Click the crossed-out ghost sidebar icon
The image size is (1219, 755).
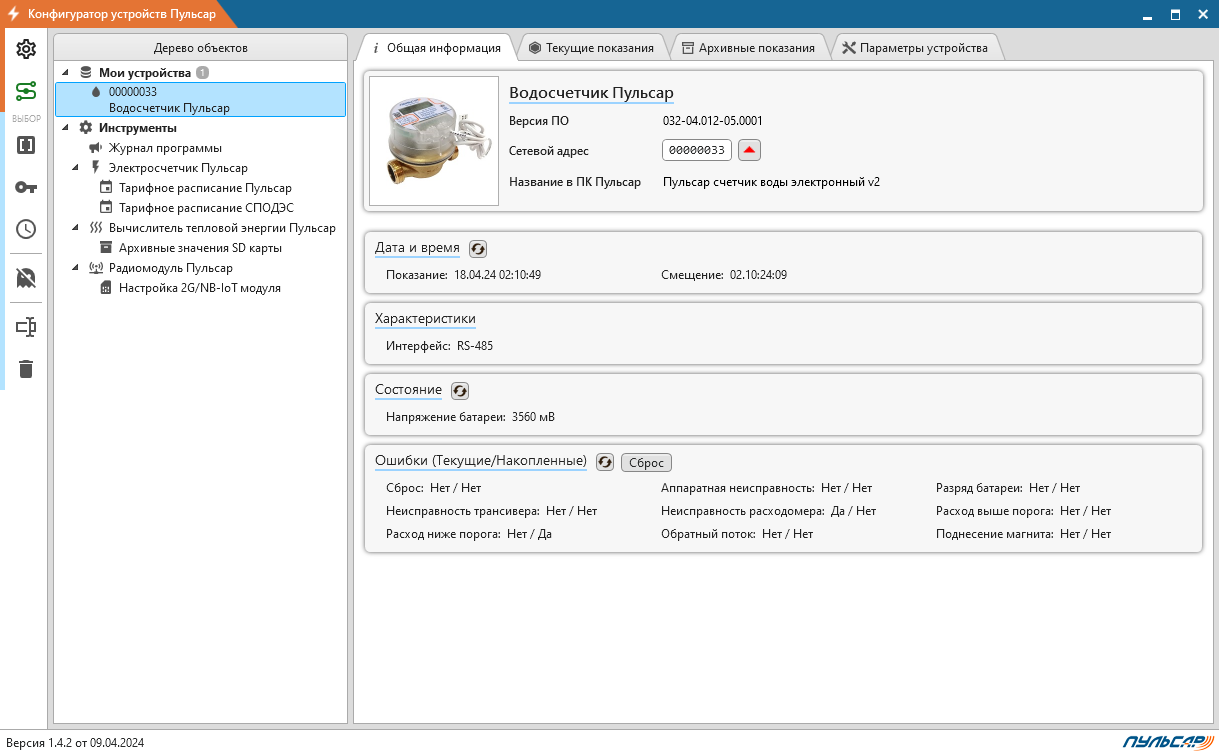[x=26, y=278]
